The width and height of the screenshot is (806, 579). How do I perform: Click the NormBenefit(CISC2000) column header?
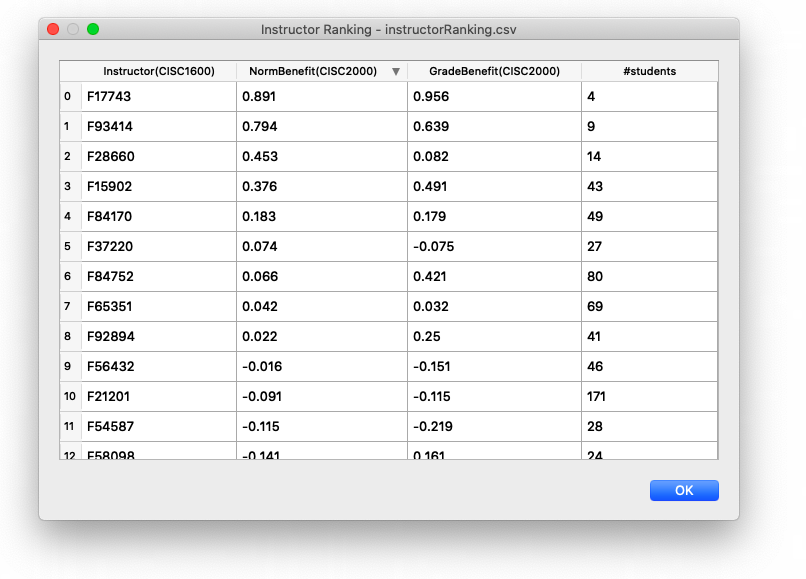(311, 71)
